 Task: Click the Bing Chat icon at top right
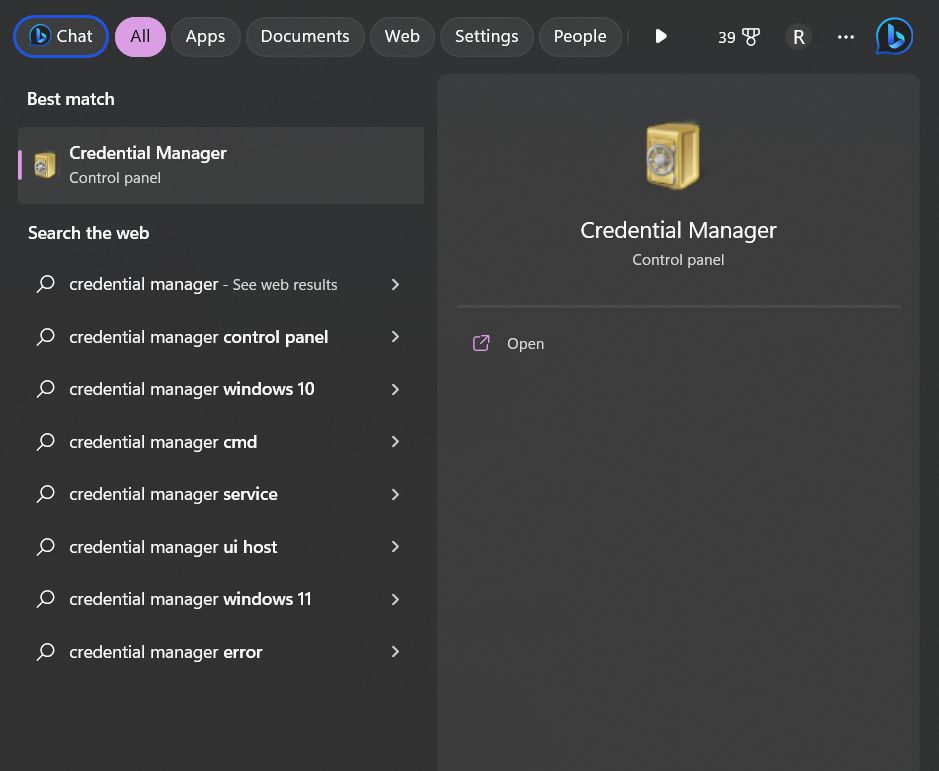coord(894,37)
